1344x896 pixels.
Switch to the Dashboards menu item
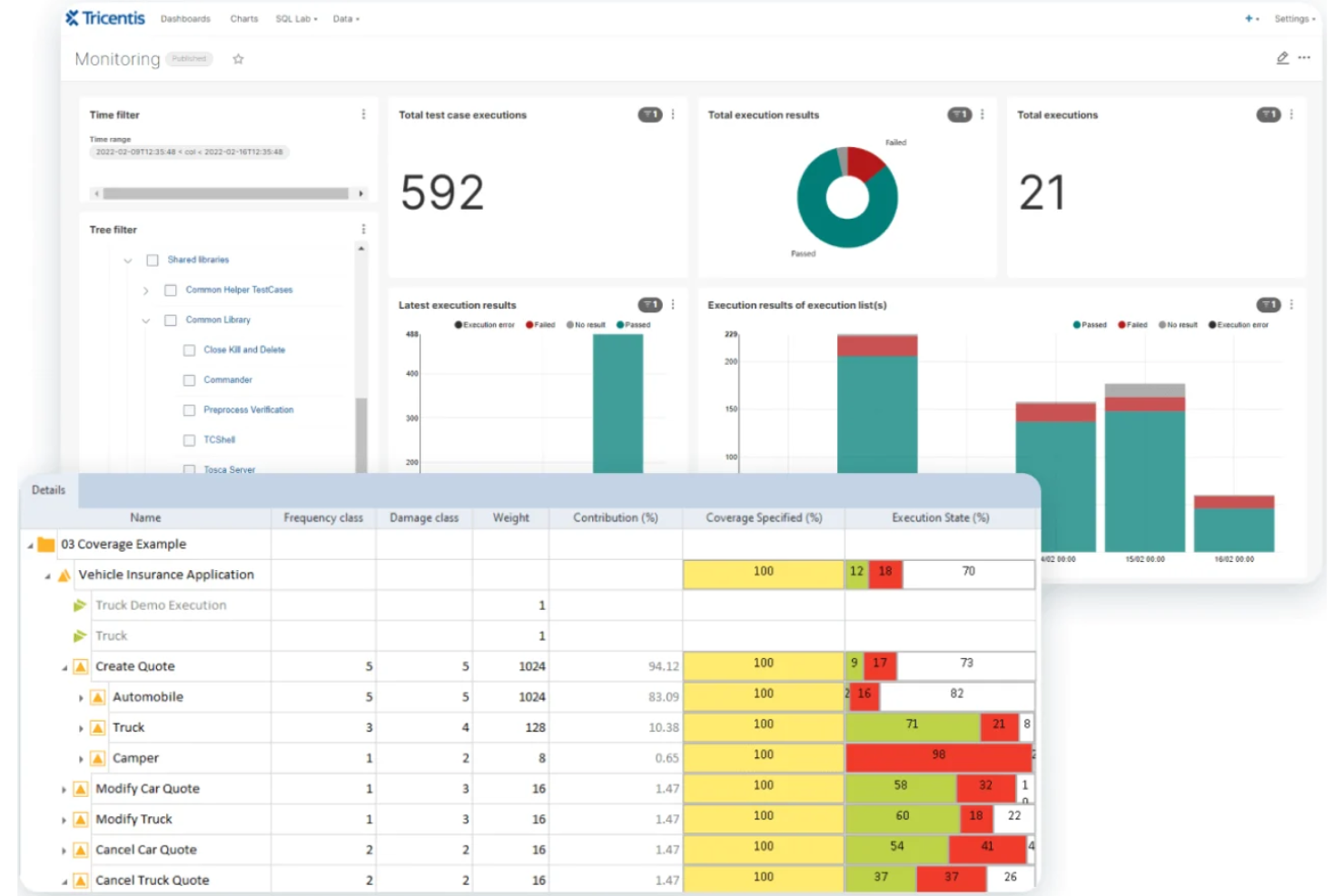[x=184, y=18]
